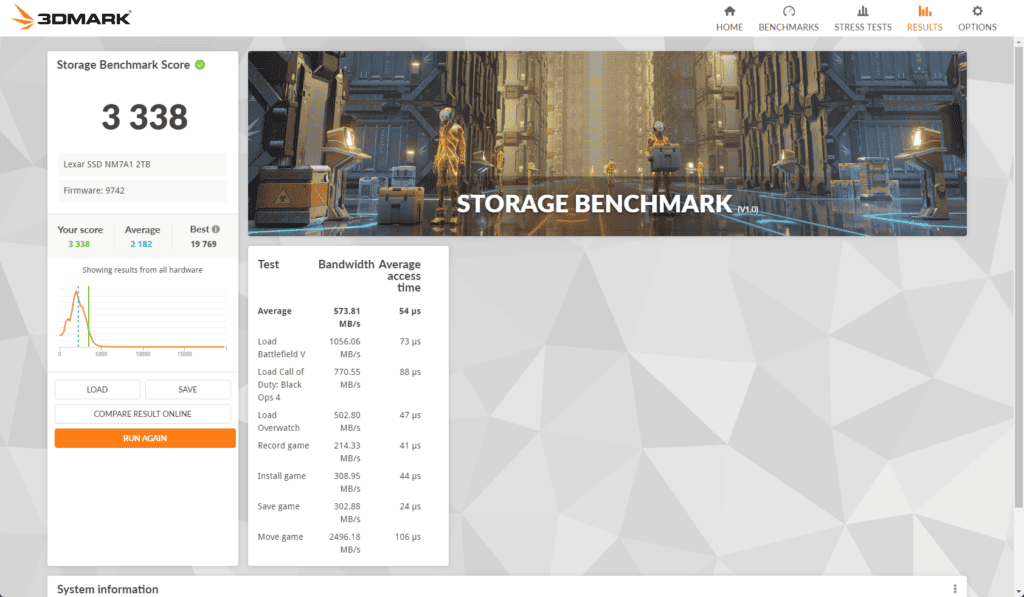This screenshot has height=597, width=1024.
Task: Go to the STRESS TESTS tab label
Action: (x=862, y=27)
